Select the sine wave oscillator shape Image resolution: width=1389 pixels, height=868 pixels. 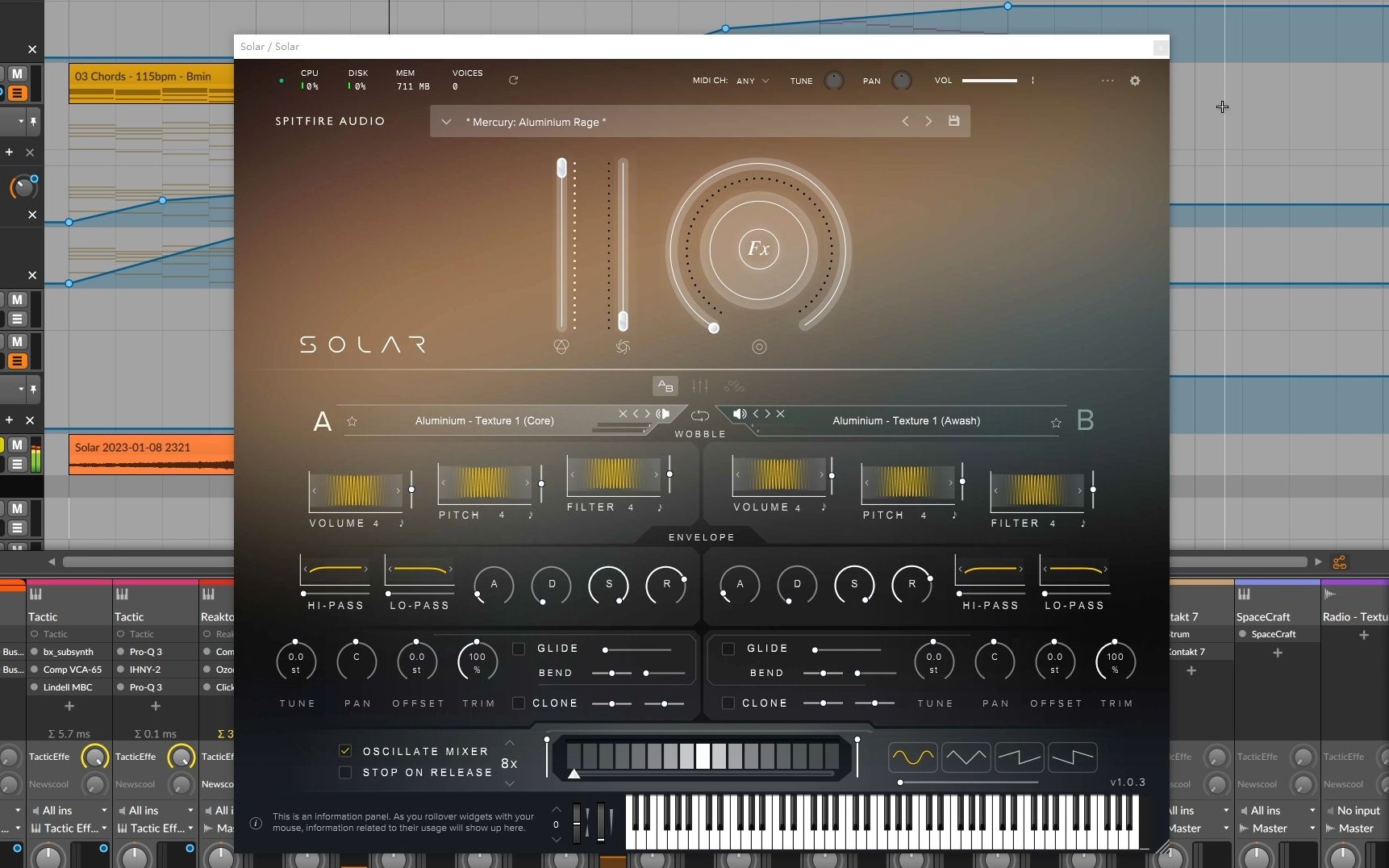tap(913, 757)
